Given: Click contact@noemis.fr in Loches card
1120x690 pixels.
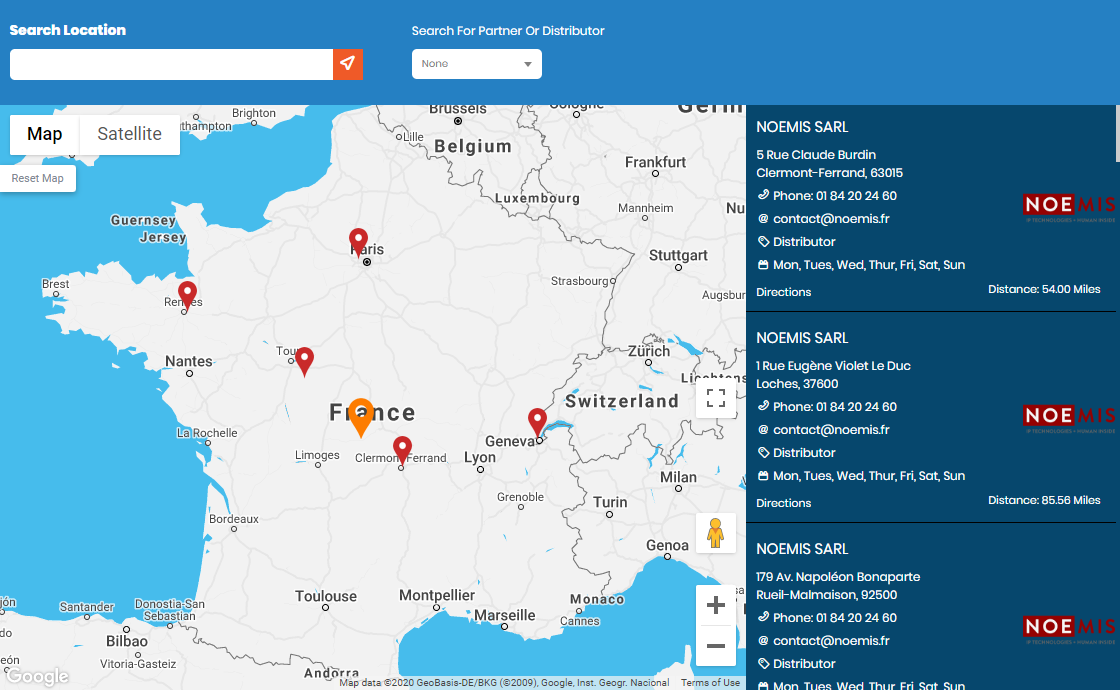Looking at the screenshot, I should tap(831, 429).
